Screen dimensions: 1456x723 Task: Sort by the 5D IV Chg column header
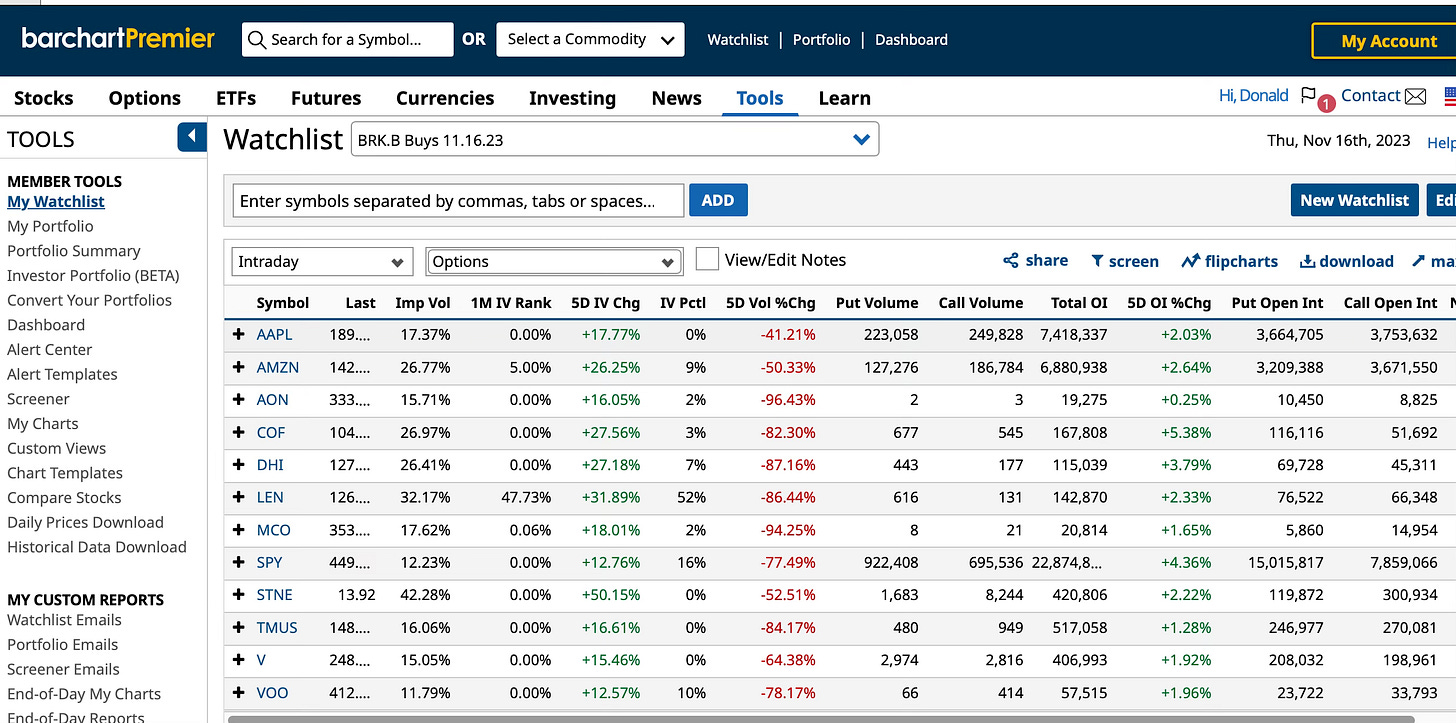pyautogui.click(x=605, y=303)
